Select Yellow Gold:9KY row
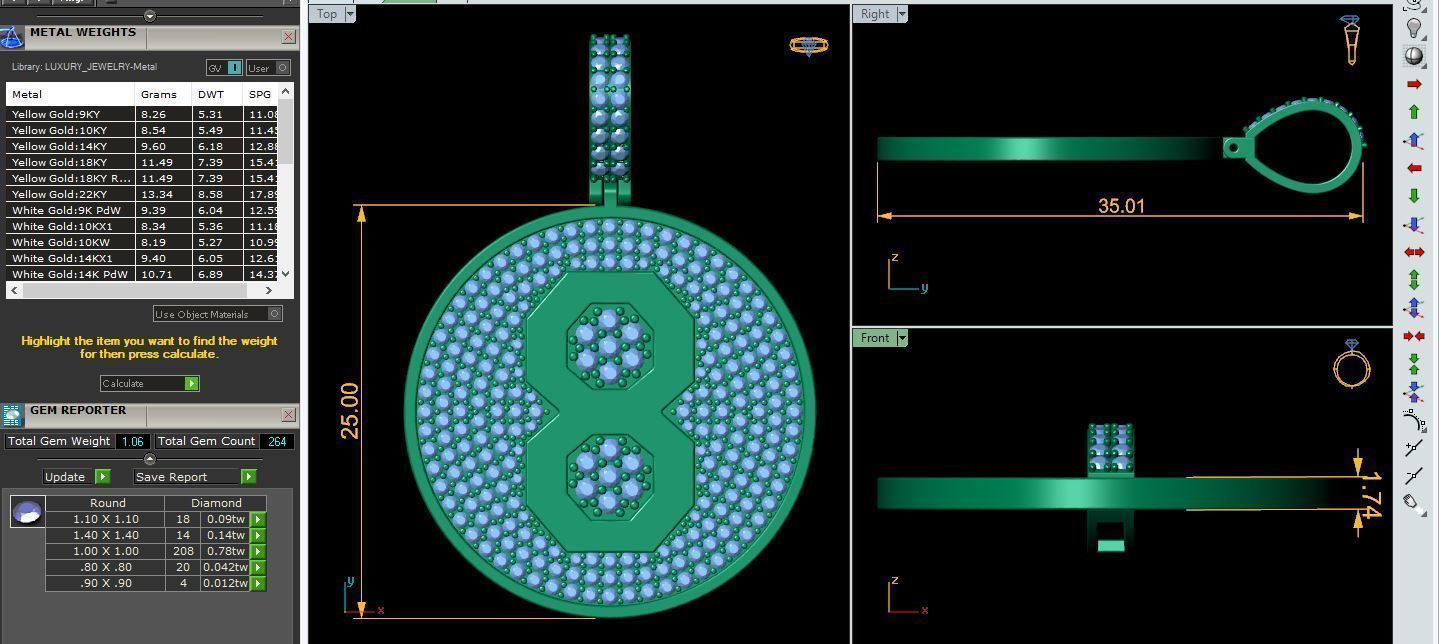Image resolution: width=1439 pixels, height=644 pixels. (142, 114)
